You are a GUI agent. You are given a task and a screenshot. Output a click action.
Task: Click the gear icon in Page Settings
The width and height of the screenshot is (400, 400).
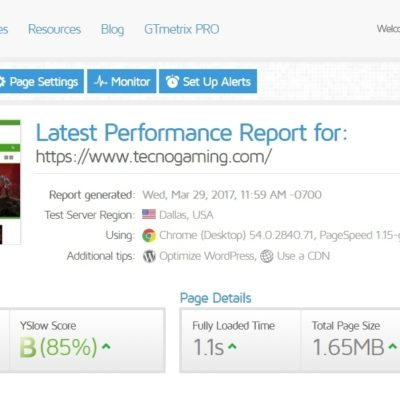2,82
